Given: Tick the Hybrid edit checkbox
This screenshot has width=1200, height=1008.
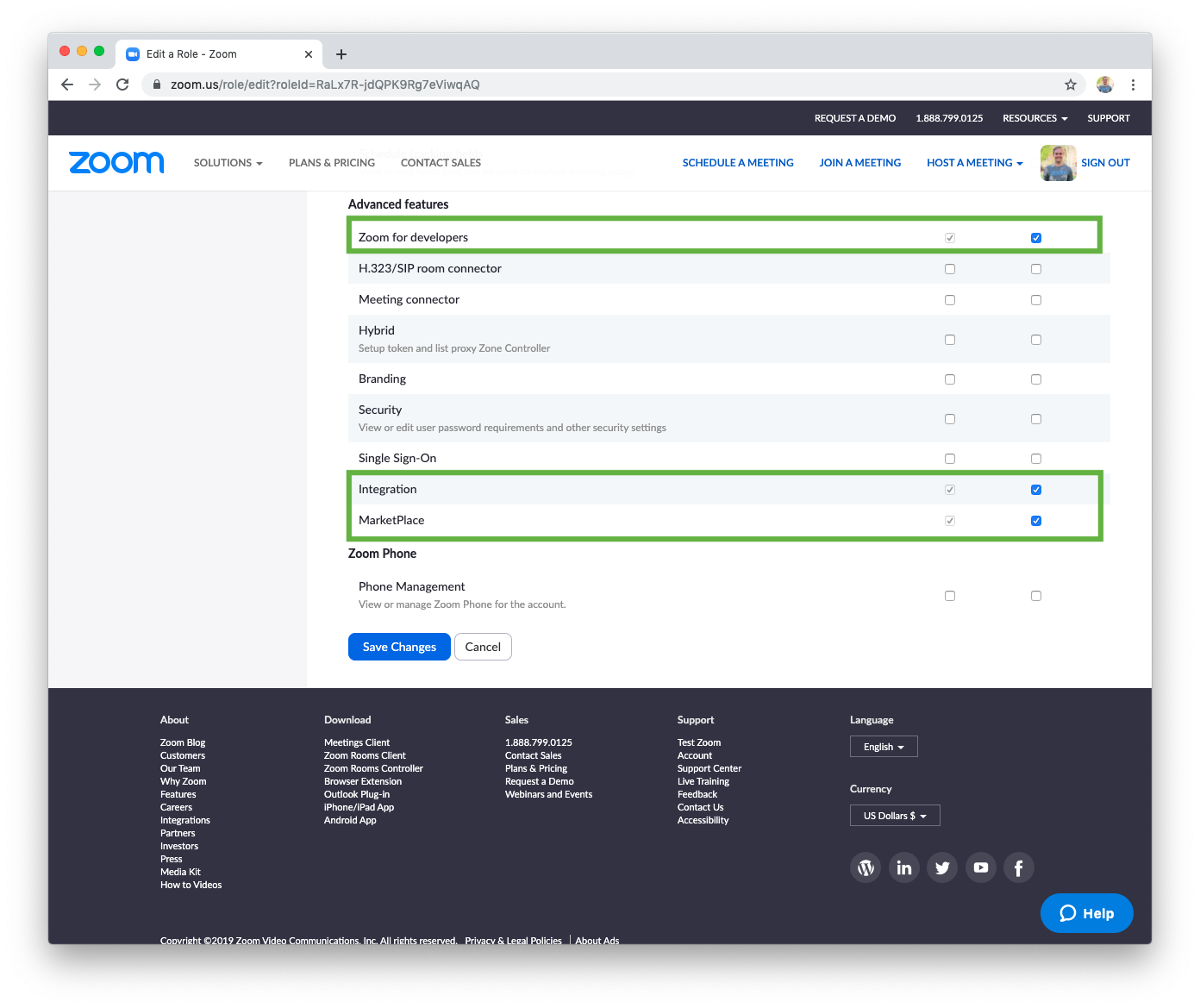Looking at the screenshot, I should tap(1036, 340).
